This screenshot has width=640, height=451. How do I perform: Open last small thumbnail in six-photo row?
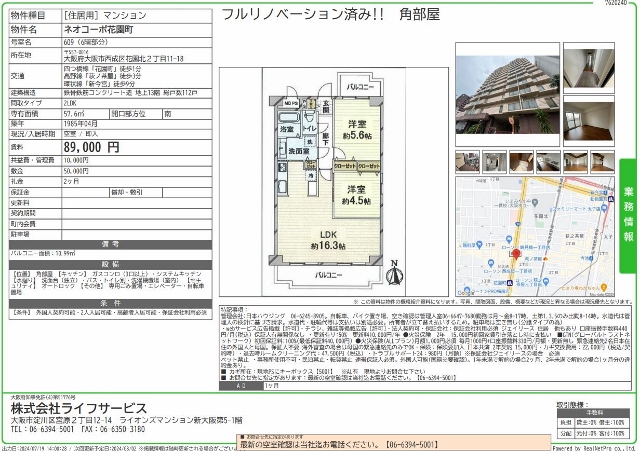tap(602, 162)
